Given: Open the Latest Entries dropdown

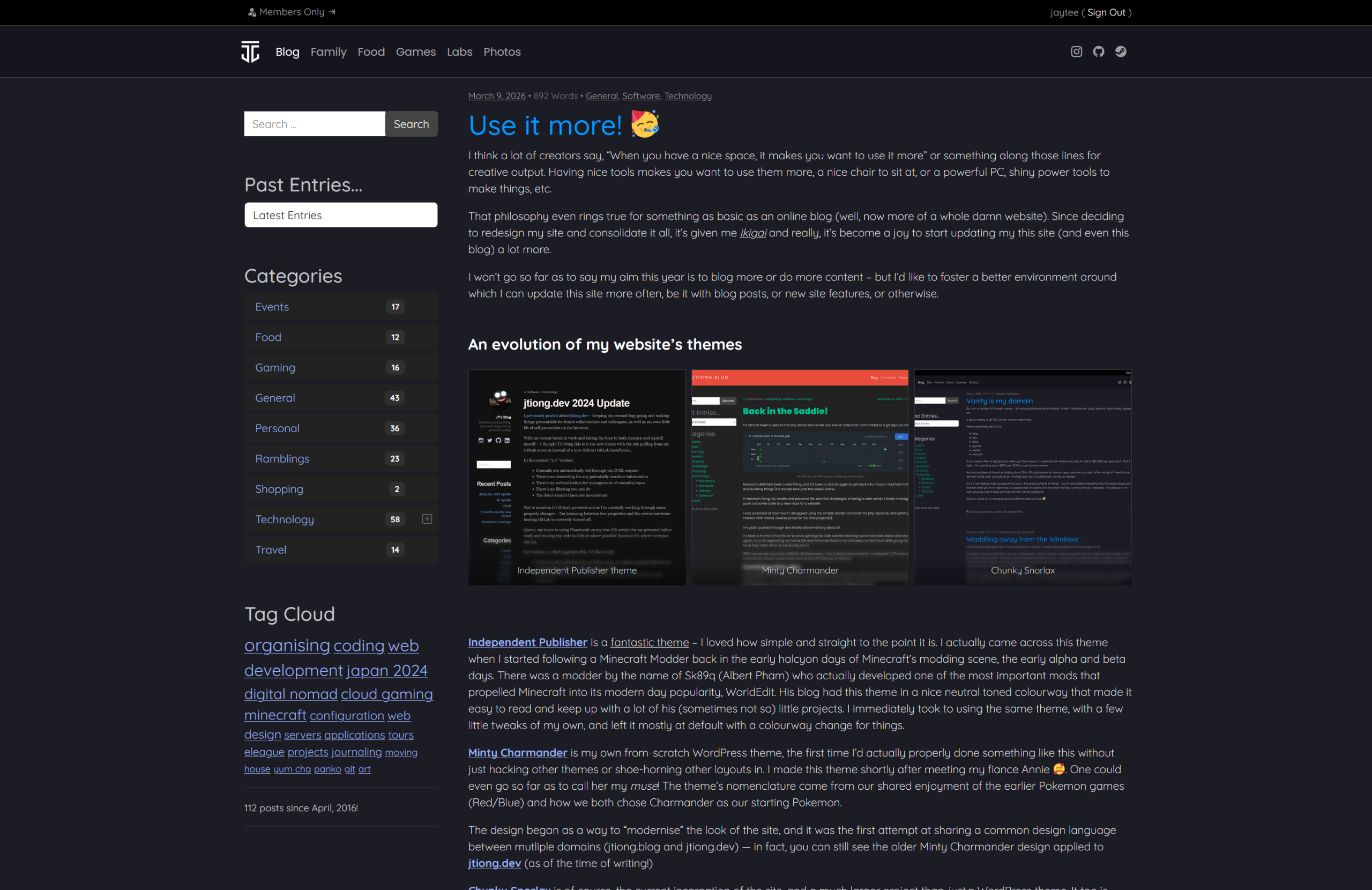Looking at the screenshot, I should pos(341,215).
